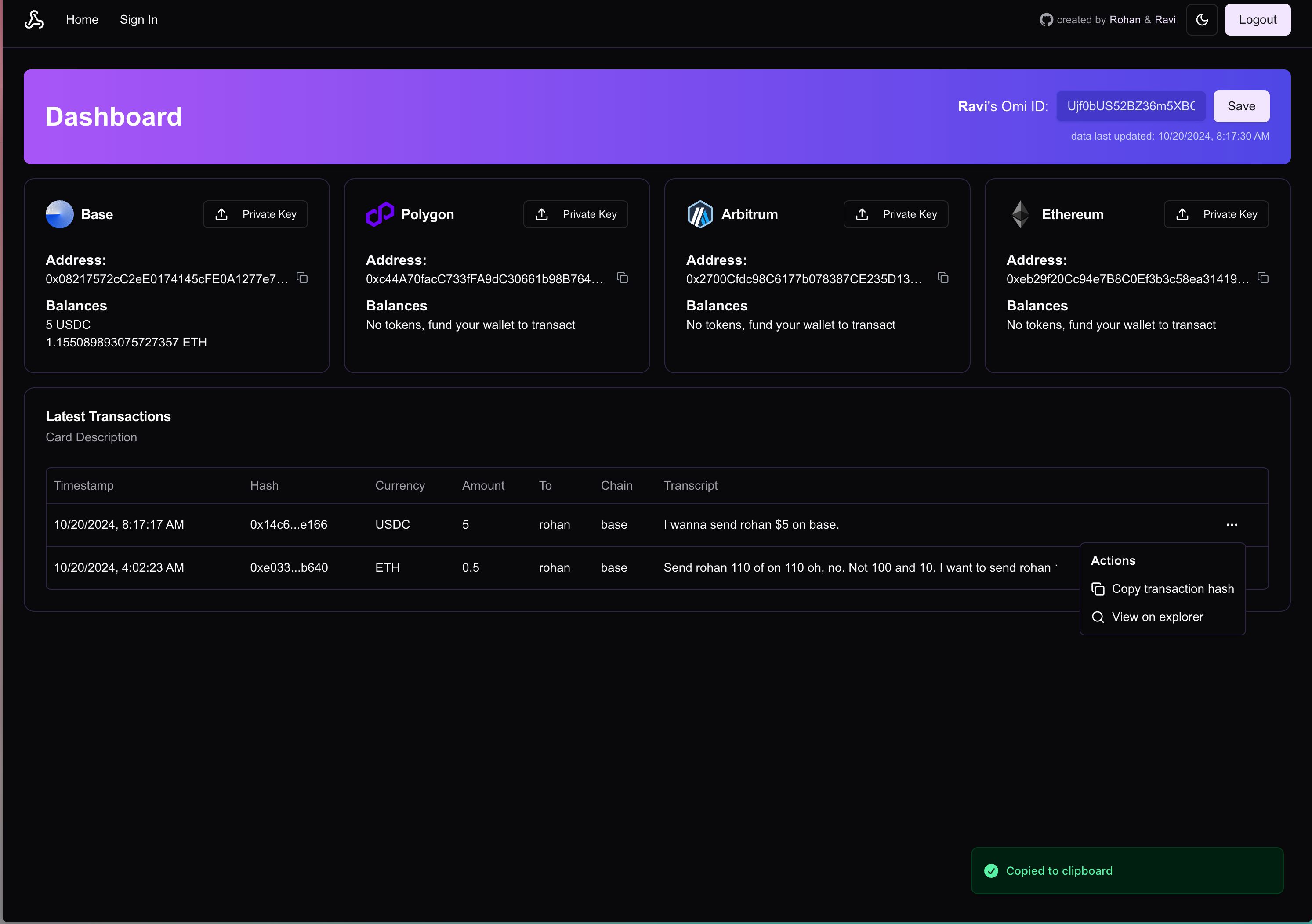The image size is (1312, 924).
Task: Open Rohan's profile link
Action: (x=1124, y=20)
